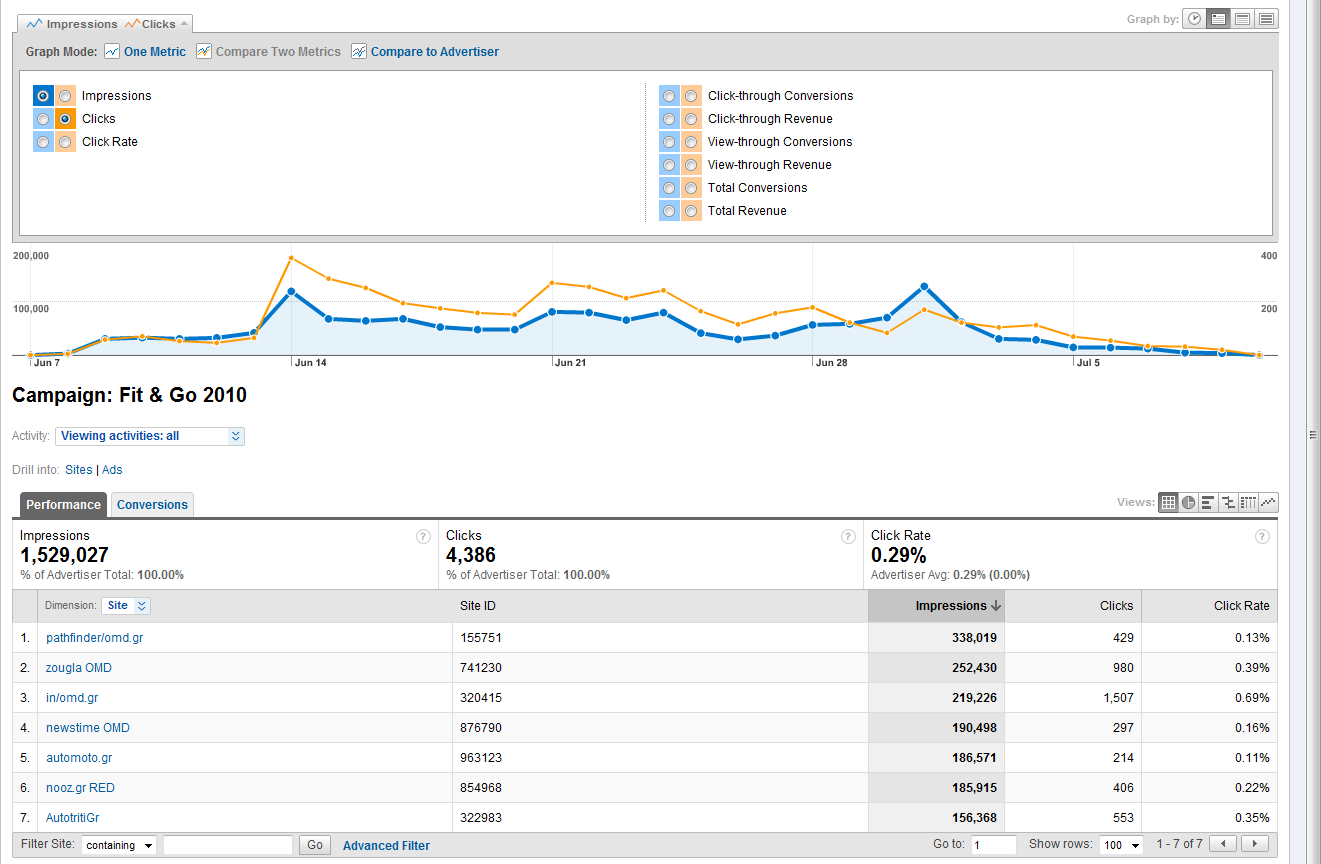The height and width of the screenshot is (864, 1321).
Task: Drill into Sites
Action: [78, 470]
